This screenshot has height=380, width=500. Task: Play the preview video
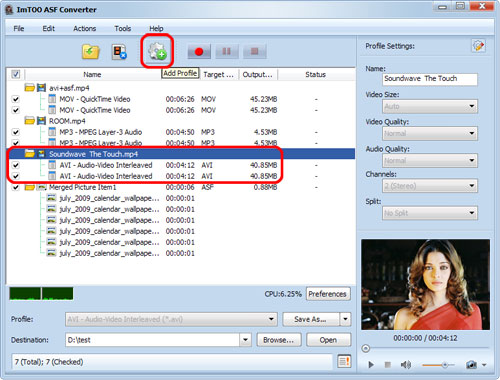371,365
